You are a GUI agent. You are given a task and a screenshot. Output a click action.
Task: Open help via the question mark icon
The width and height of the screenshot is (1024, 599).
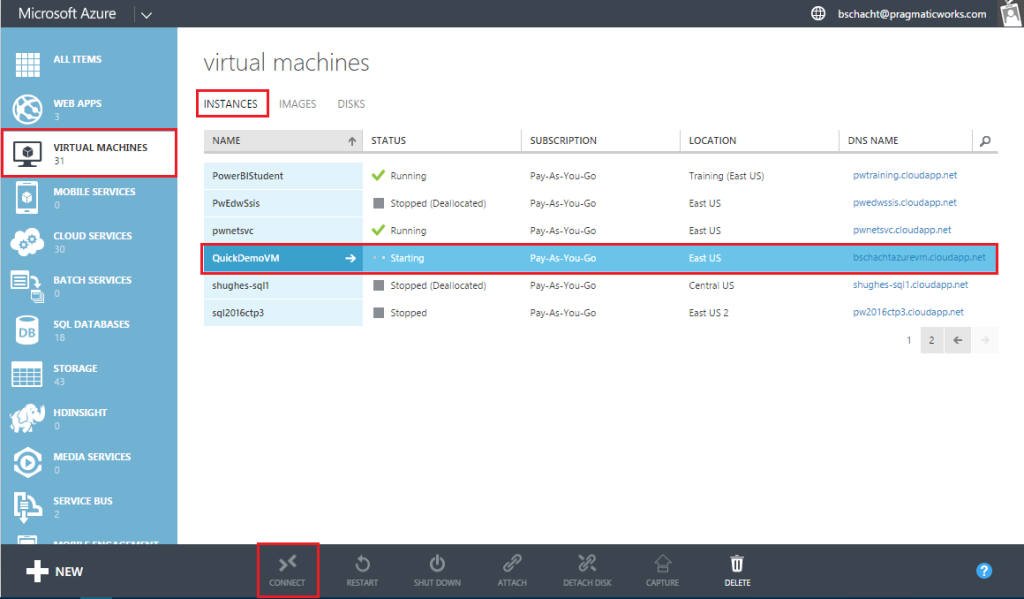(x=984, y=571)
